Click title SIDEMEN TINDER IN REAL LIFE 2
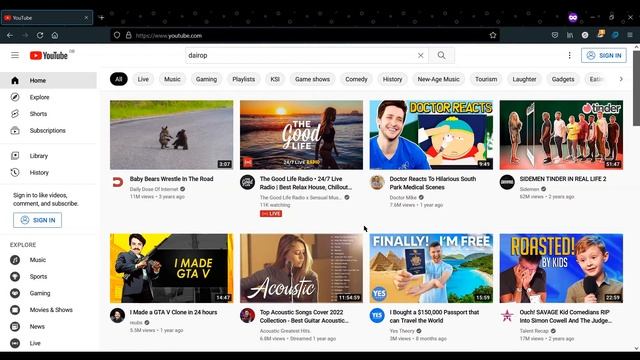 coord(563,179)
